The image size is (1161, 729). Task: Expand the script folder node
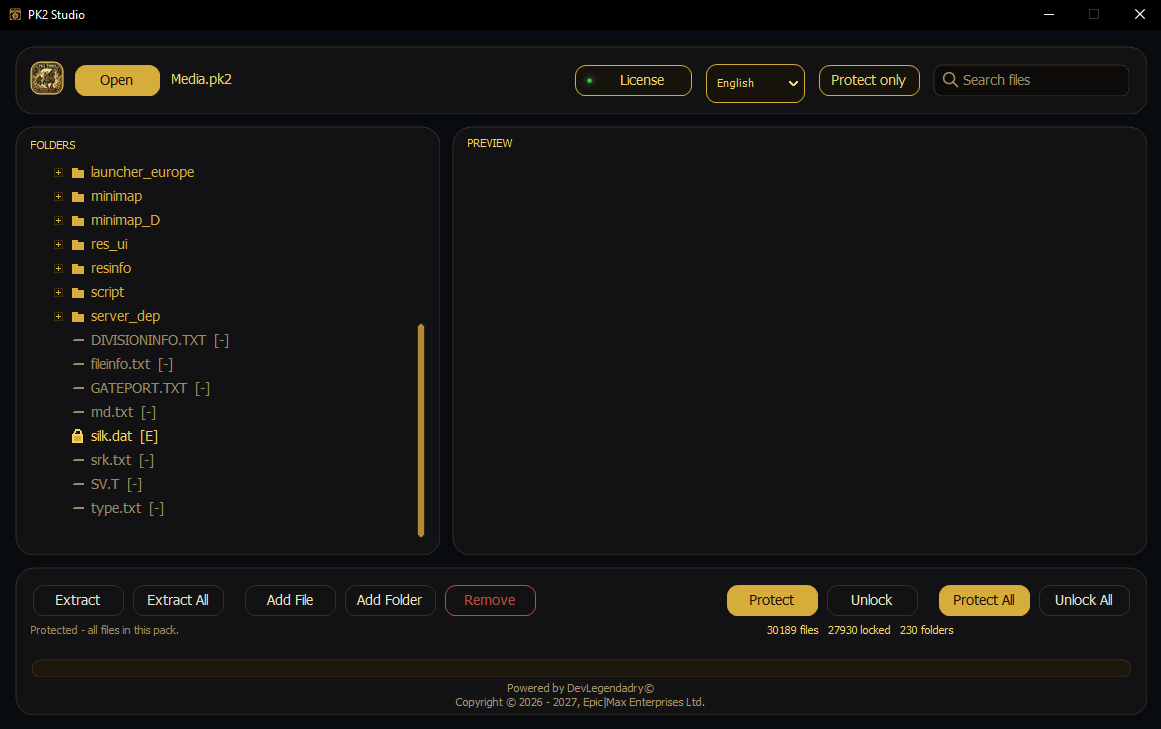[x=58, y=293]
